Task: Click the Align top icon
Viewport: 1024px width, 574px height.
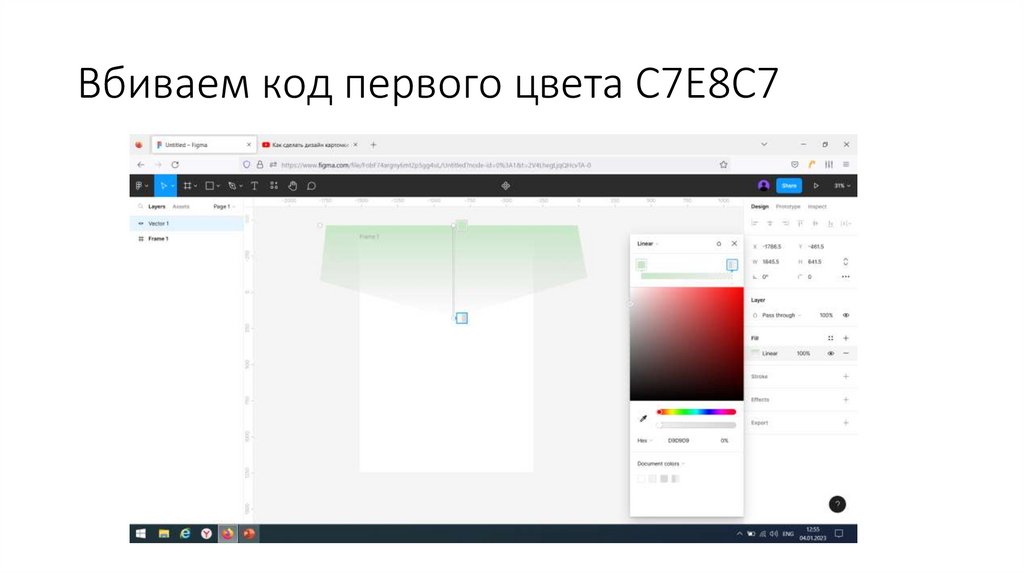Action: click(800, 223)
